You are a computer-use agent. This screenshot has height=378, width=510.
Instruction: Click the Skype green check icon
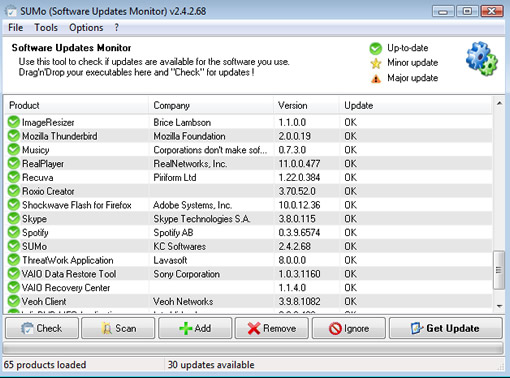click(14, 218)
